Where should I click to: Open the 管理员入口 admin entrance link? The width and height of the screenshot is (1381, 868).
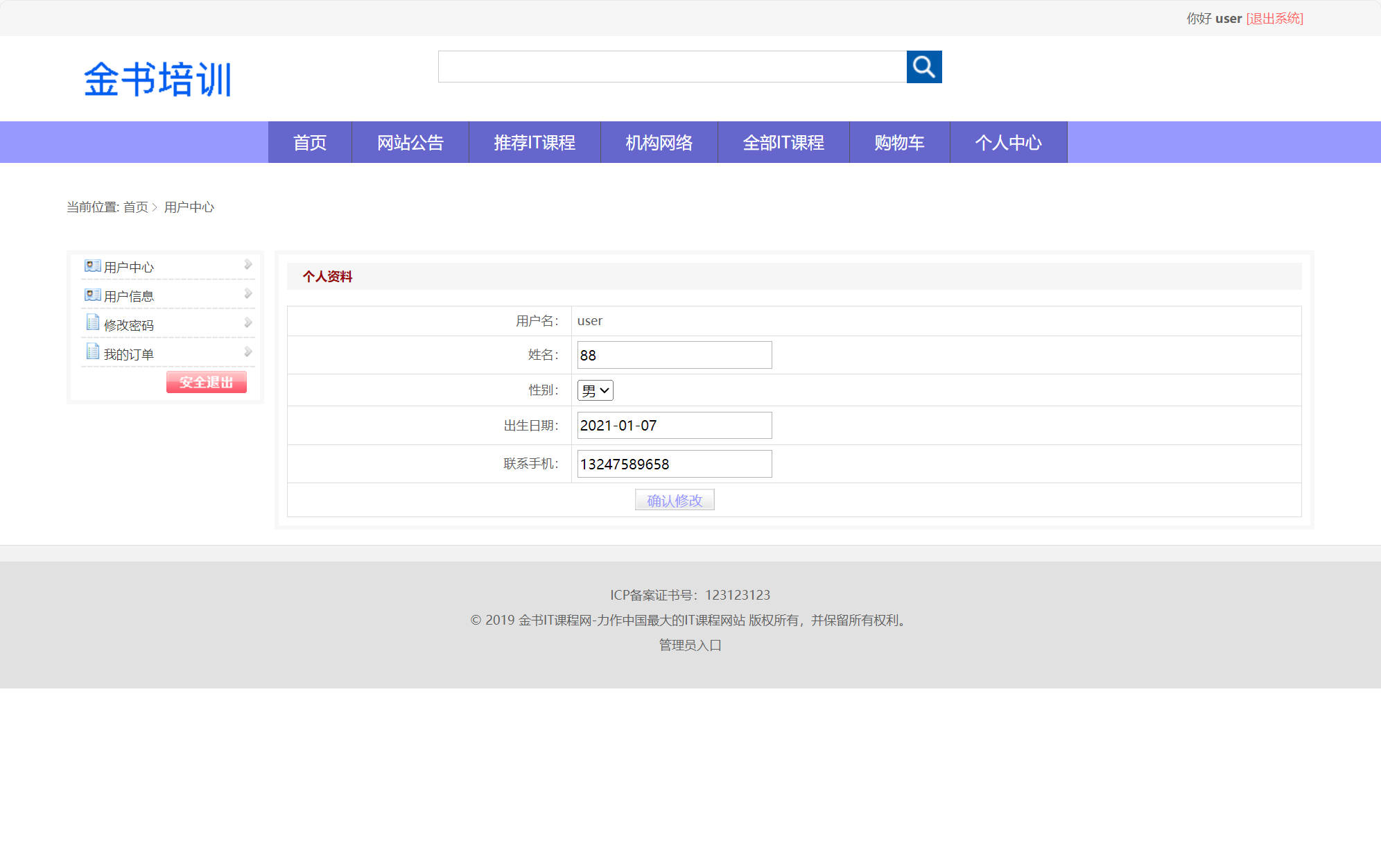point(688,645)
